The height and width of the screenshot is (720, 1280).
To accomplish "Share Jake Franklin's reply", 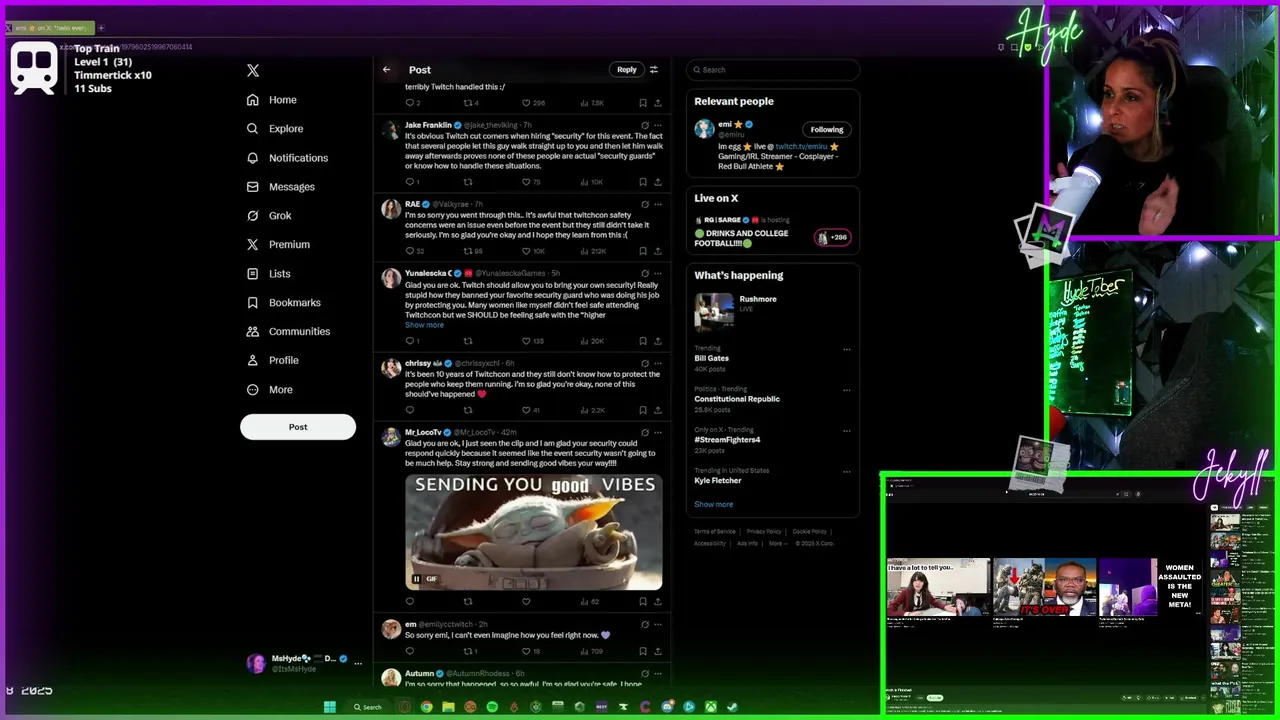I will tap(657, 182).
